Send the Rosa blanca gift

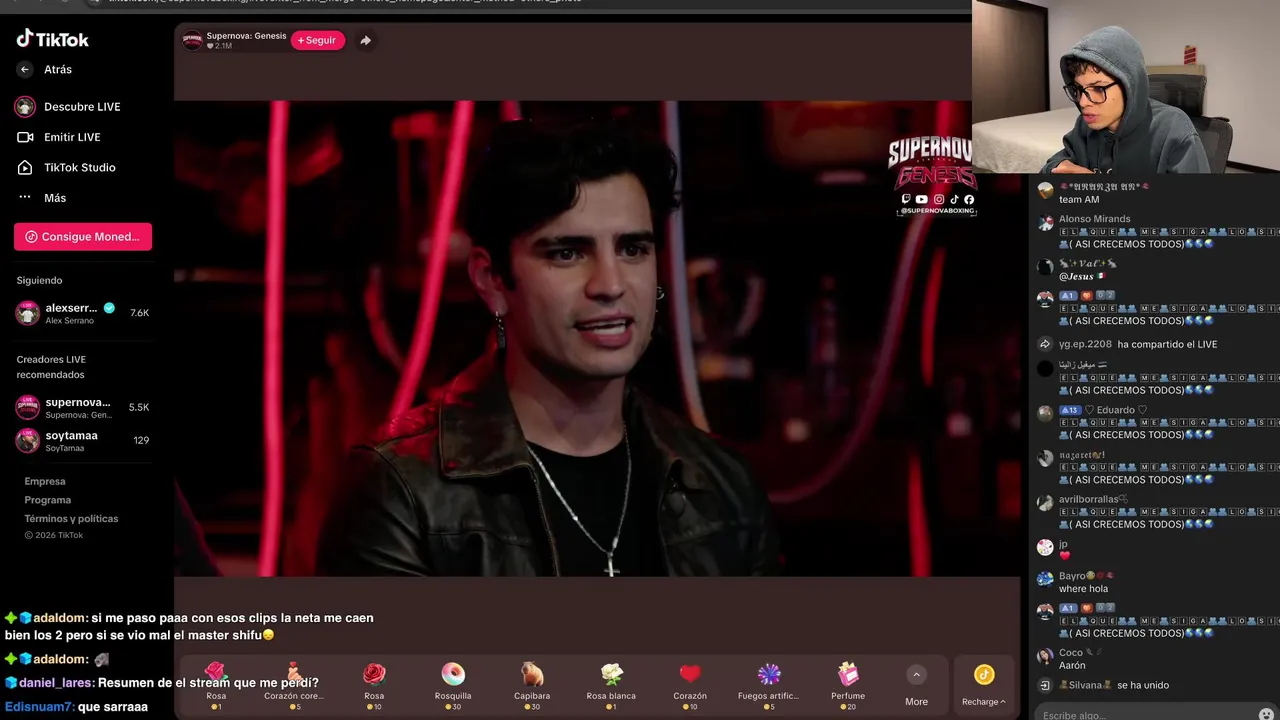[611, 685]
